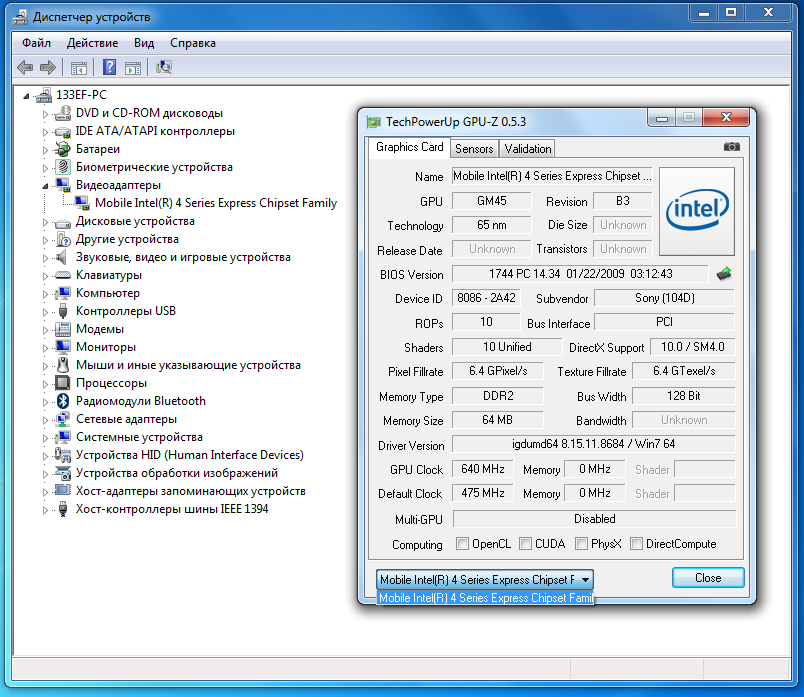Click the BIOS save chip icon
Viewport: 804px width, 697px height.
[725, 273]
